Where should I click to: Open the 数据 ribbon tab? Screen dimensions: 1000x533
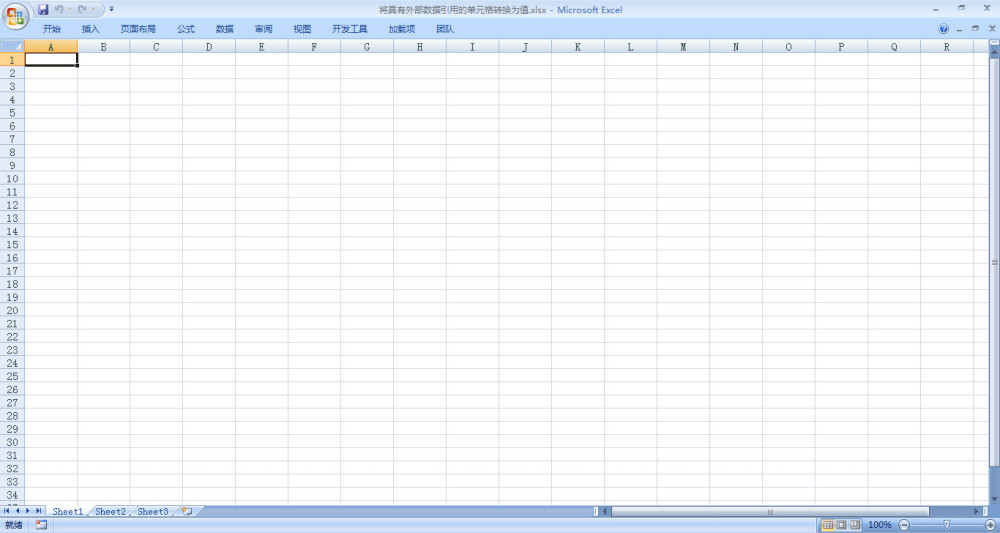(224, 29)
